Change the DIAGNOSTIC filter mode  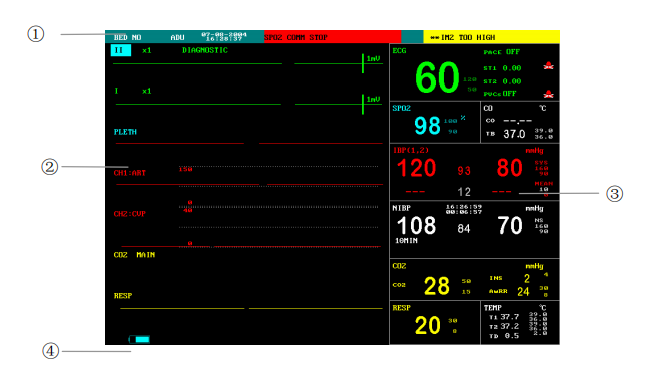pyautogui.click(x=205, y=50)
